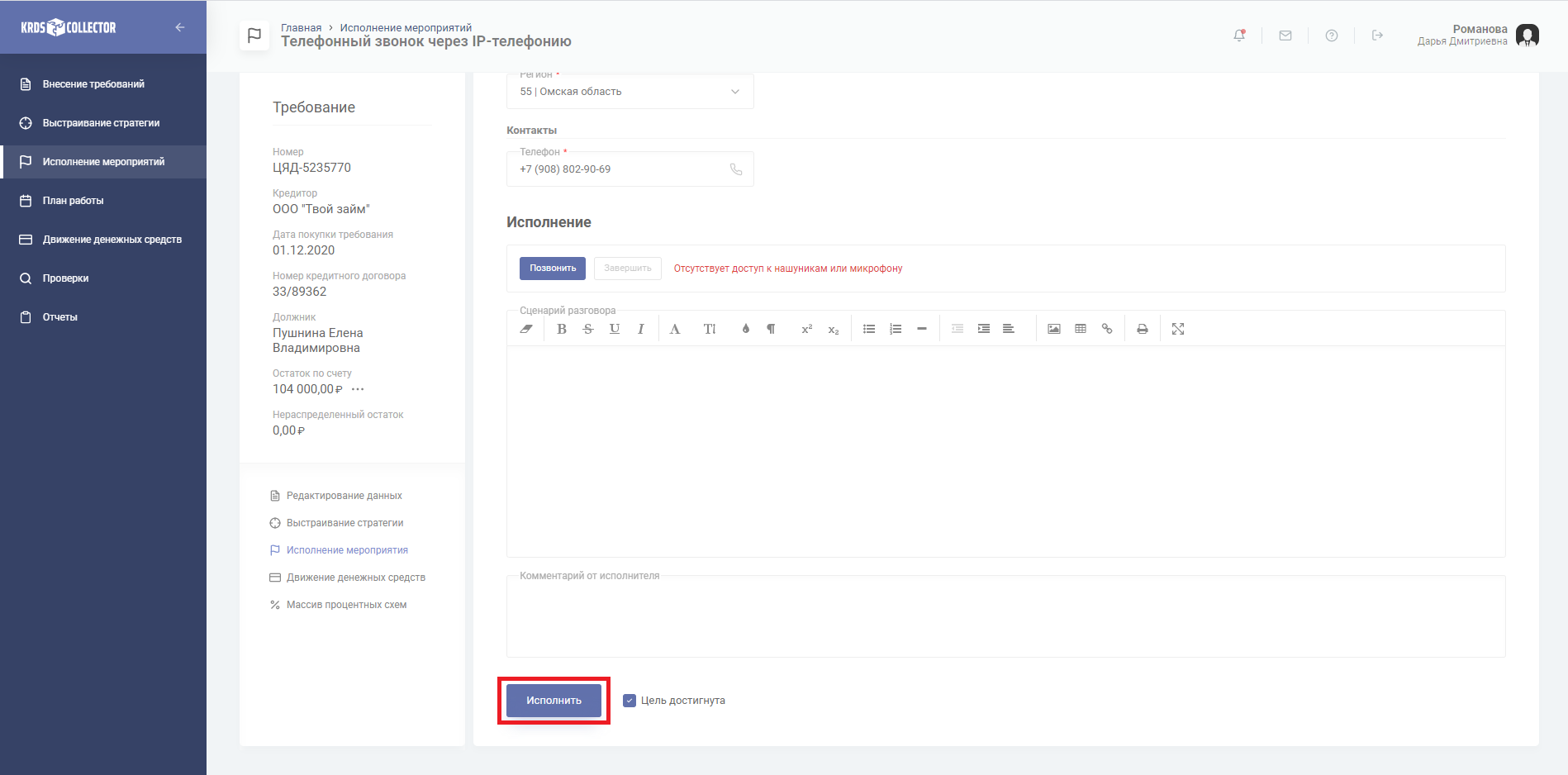Click the phone icon in Телефон field

click(736, 169)
